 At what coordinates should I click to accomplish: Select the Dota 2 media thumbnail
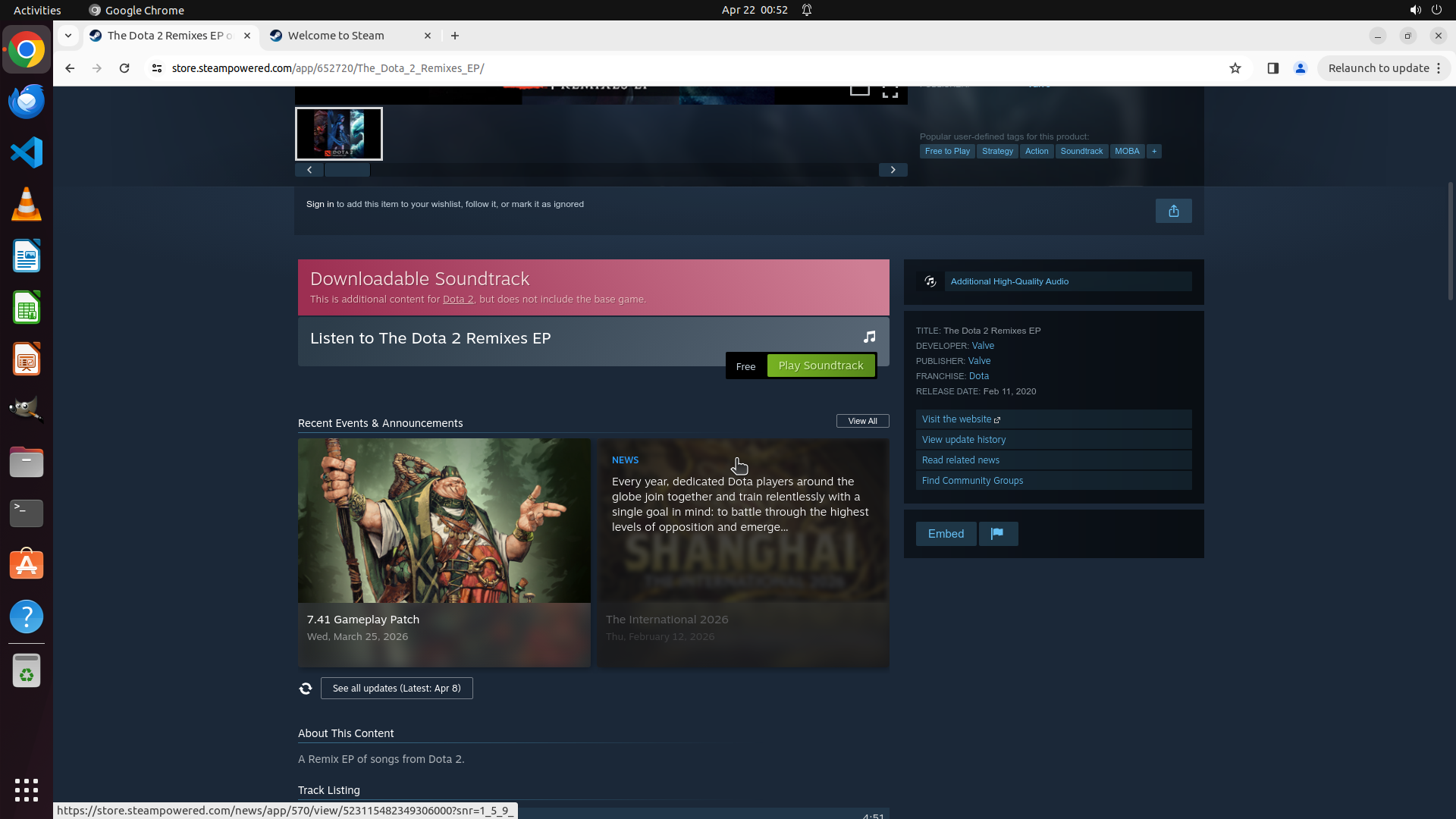point(339,133)
